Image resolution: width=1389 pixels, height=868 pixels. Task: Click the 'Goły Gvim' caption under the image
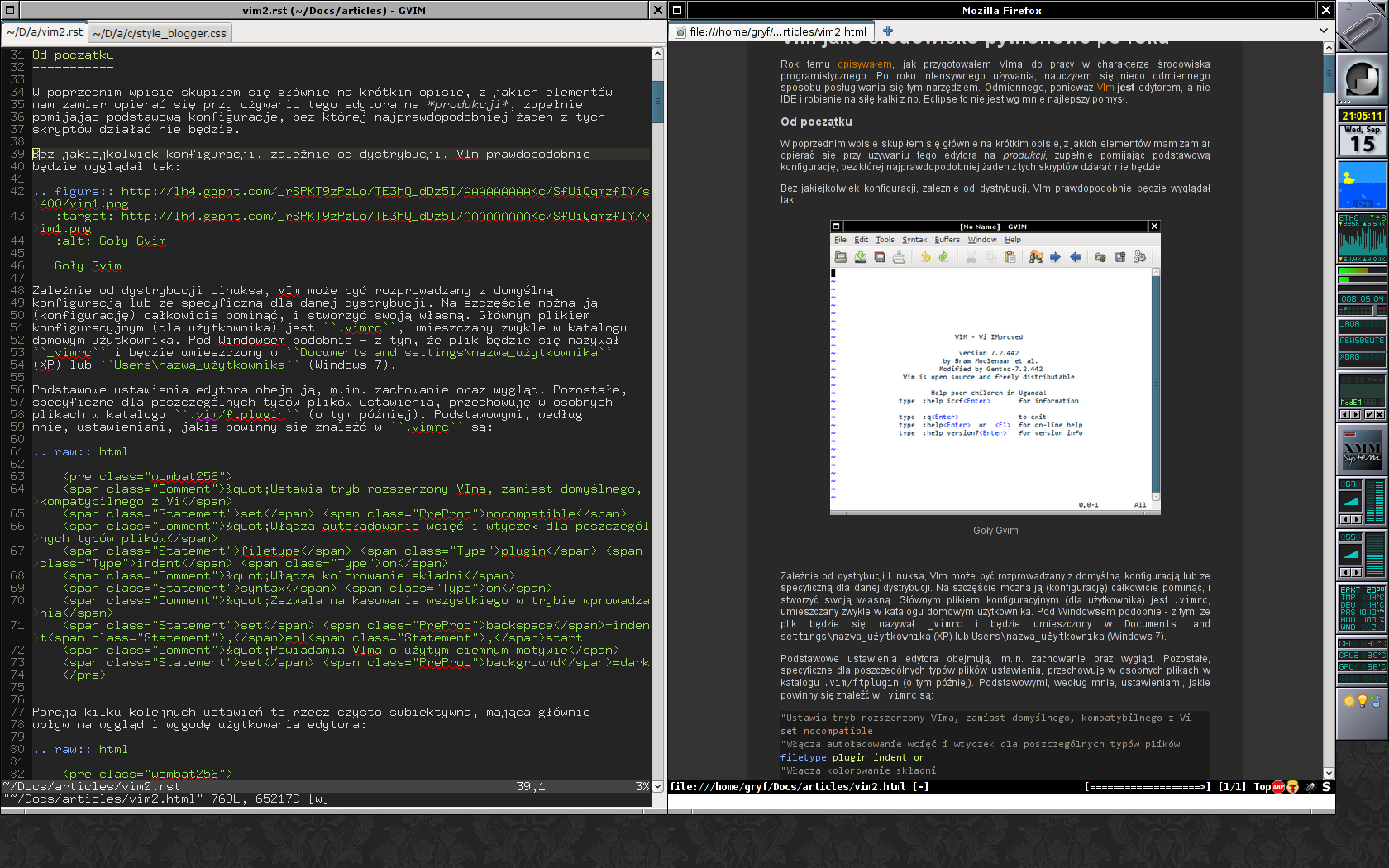(995, 531)
